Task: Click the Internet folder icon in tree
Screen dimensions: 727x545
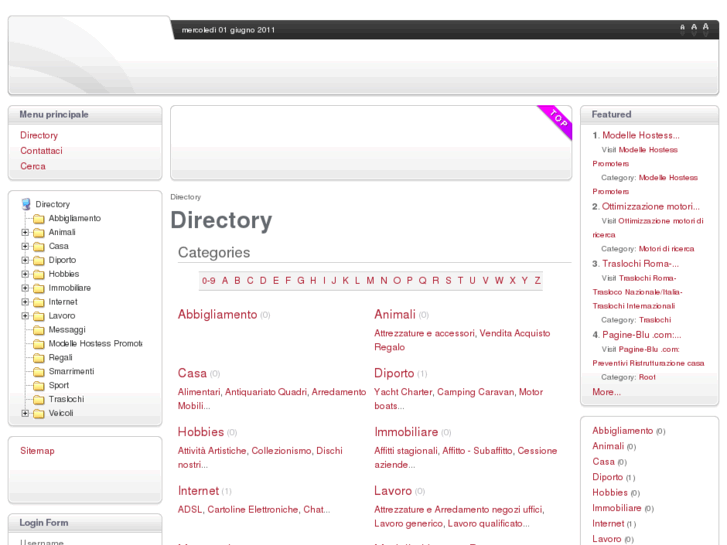Action: [x=39, y=302]
